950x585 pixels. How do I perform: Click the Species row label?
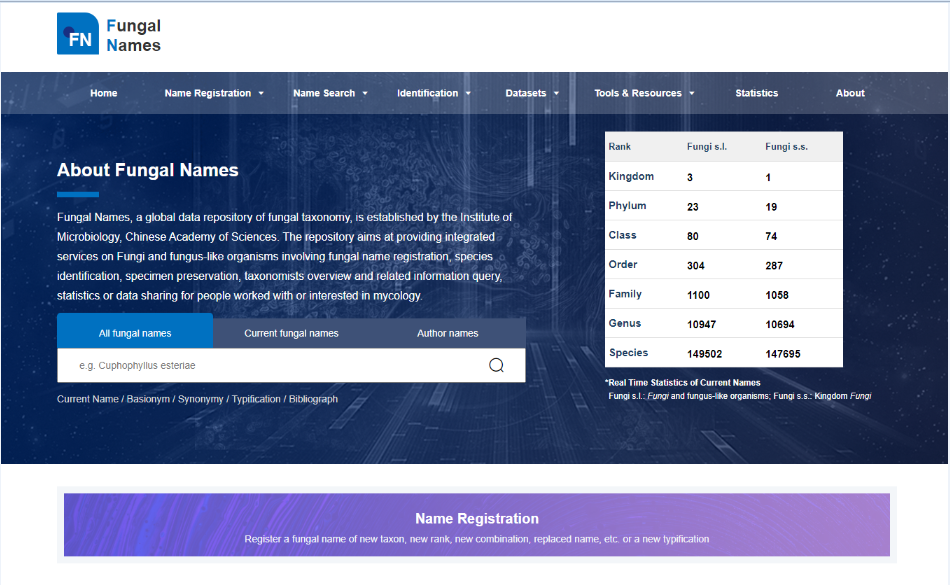click(628, 352)
